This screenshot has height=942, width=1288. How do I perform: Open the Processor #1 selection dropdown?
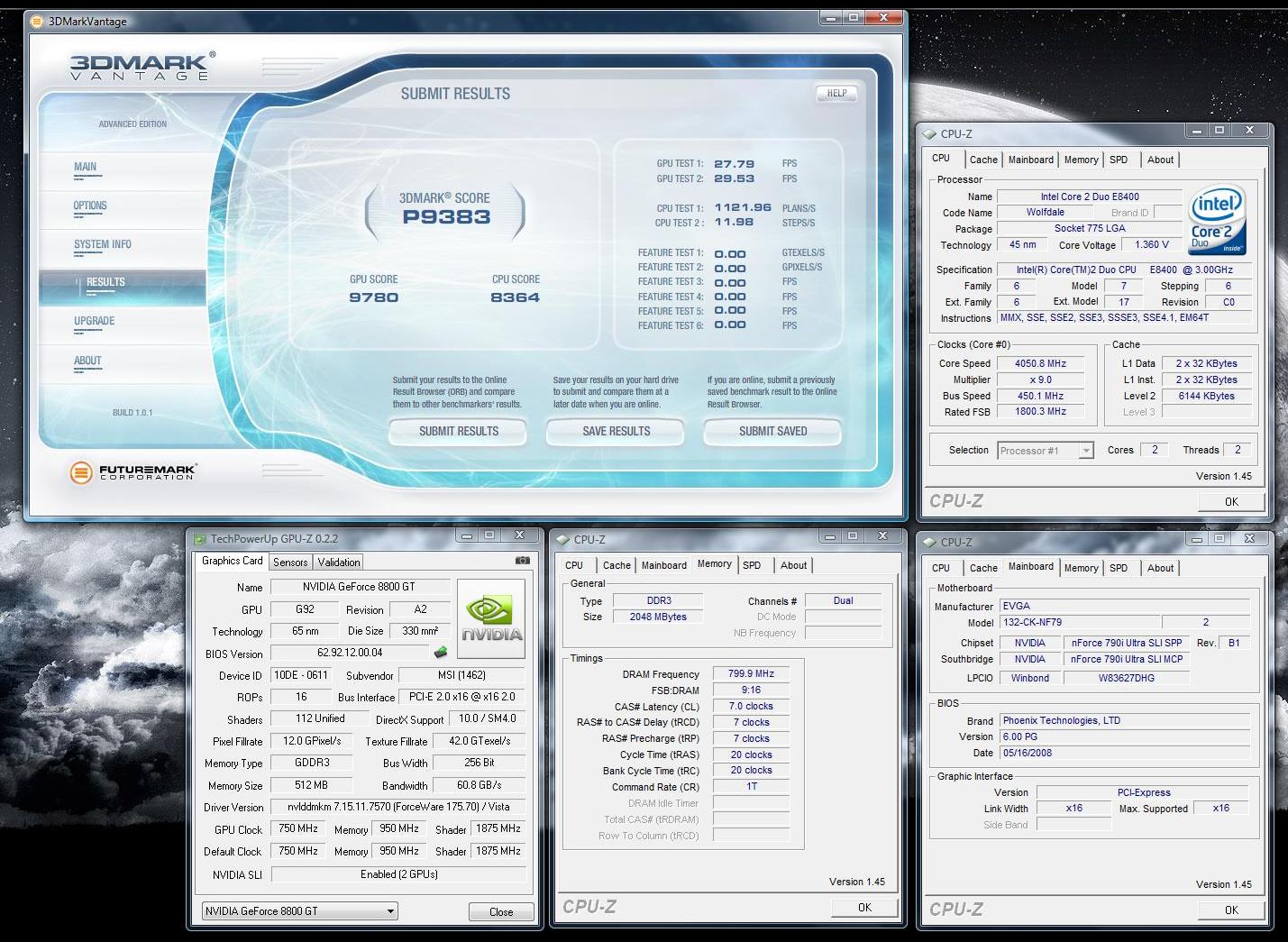1046,451
